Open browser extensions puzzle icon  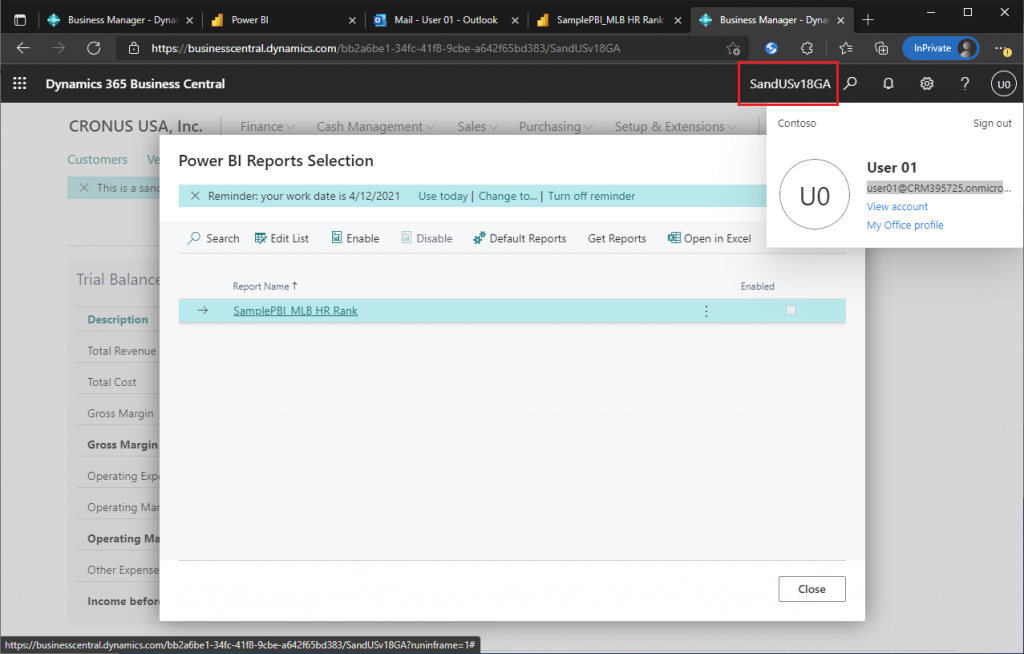(x=807, y=48)
